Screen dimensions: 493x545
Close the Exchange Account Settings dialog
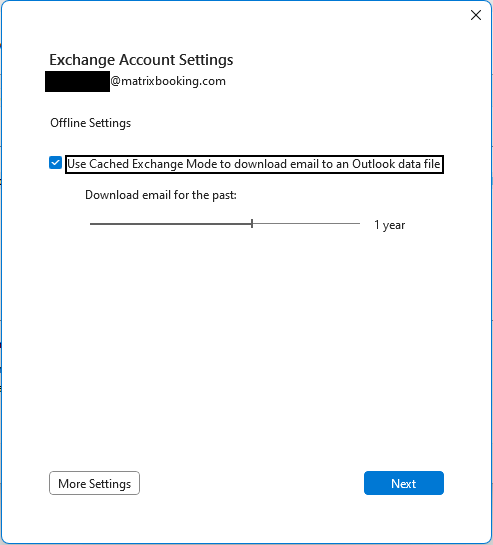pyautogui.click(x=476, y=15)
